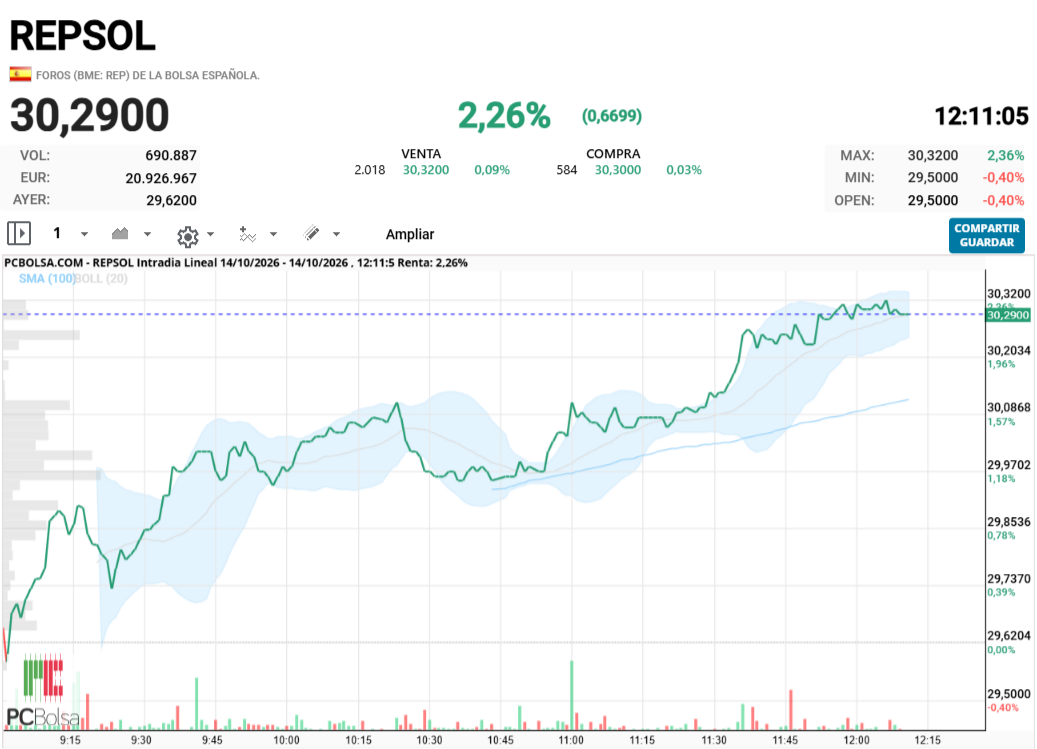Image resolution: width=1037 pixels, height=749 pixels.
Task: Open the FOROS (BME: REP) link
Action: pos(147,75)
